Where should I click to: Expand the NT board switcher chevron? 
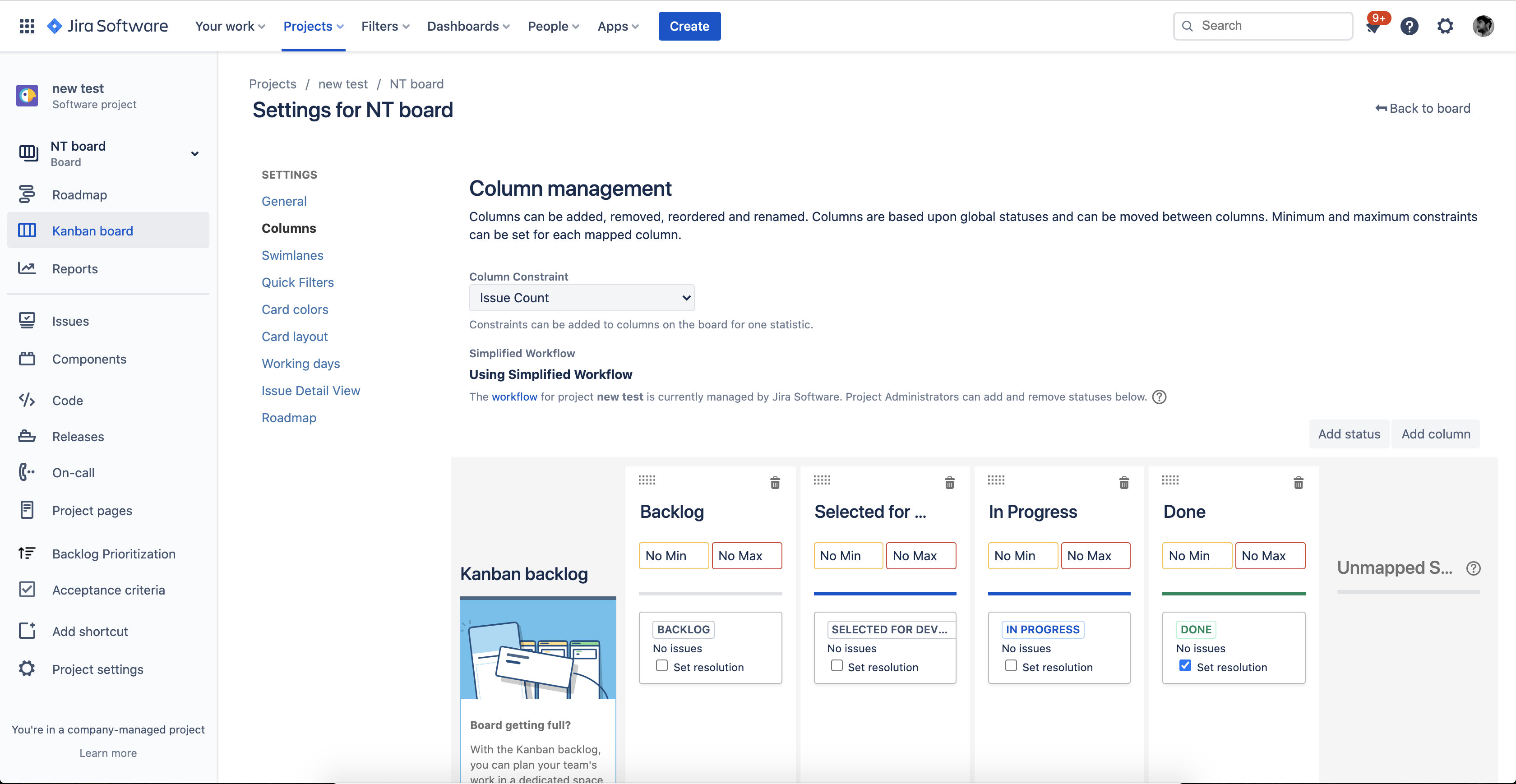(x=194, y=154)
